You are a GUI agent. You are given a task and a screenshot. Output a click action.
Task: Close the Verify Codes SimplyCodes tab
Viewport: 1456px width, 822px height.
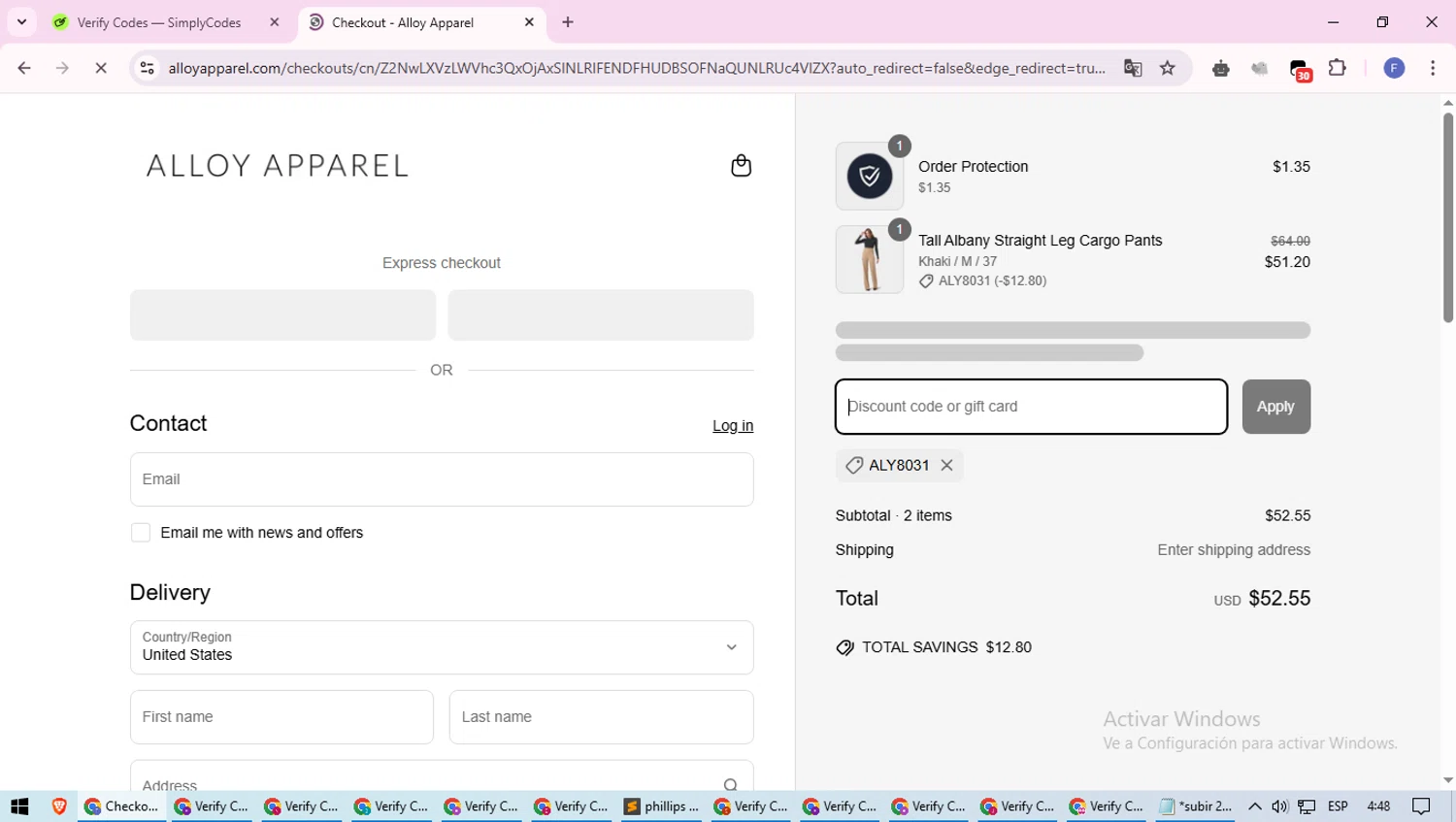tap(275, 22)
